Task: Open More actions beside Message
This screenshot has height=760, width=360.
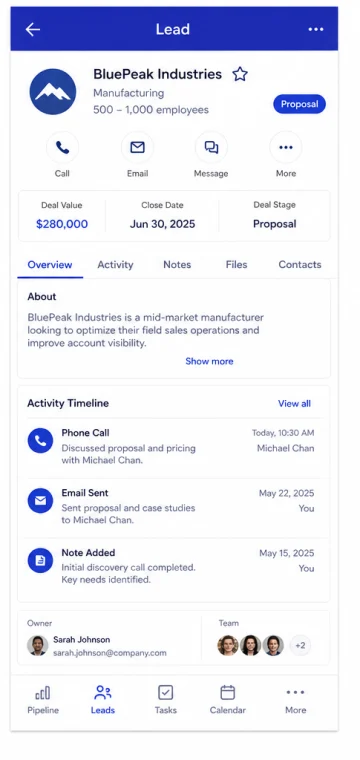Action: pyautogui.click(x=286, y=147)
